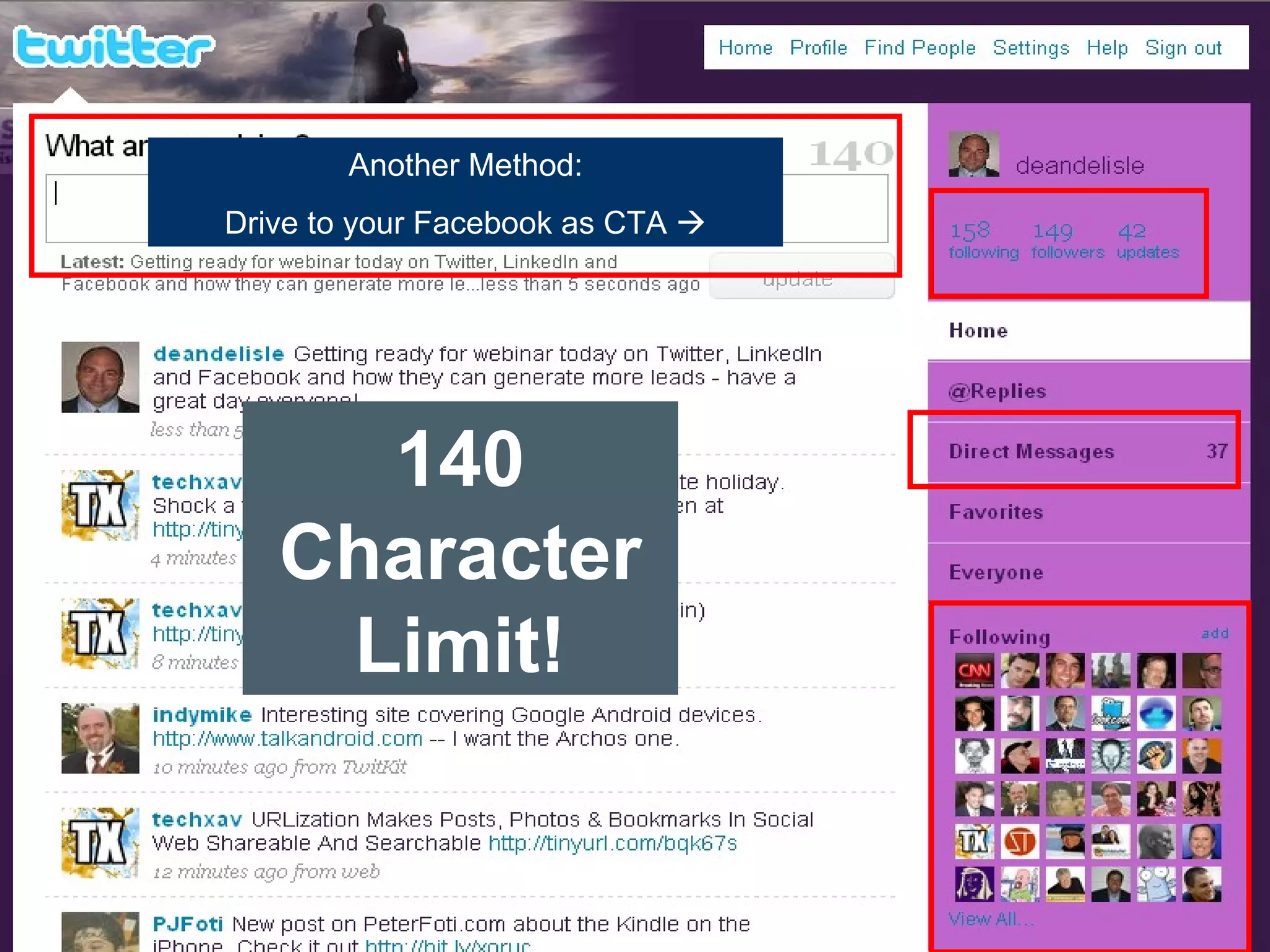Open the indymike username link

pos(202,715)
